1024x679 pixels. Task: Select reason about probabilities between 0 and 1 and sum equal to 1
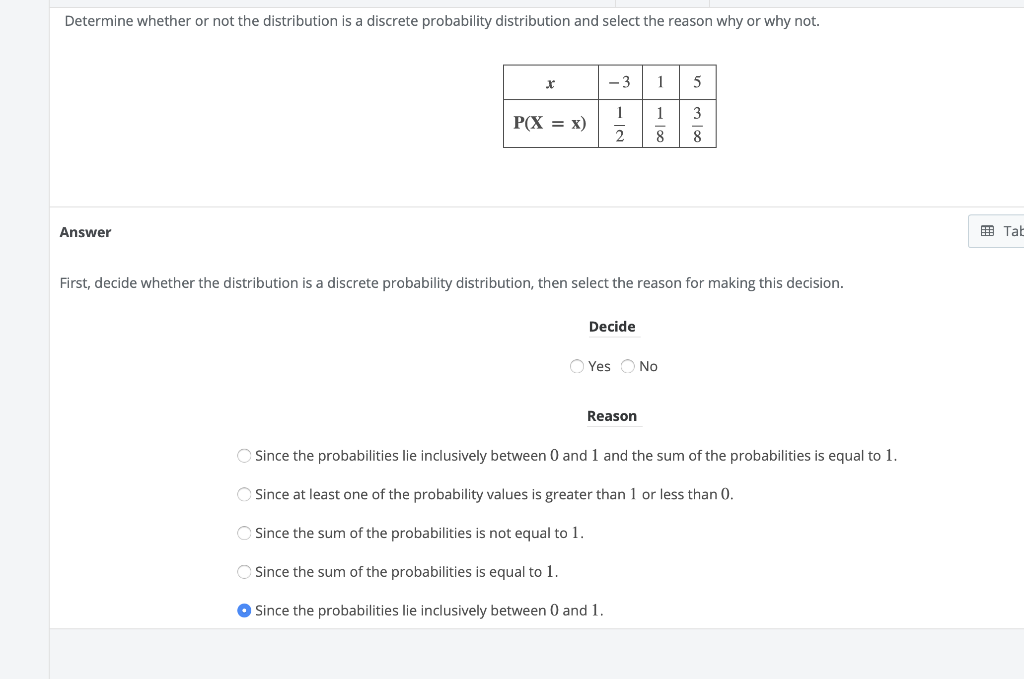click(244, 455)
